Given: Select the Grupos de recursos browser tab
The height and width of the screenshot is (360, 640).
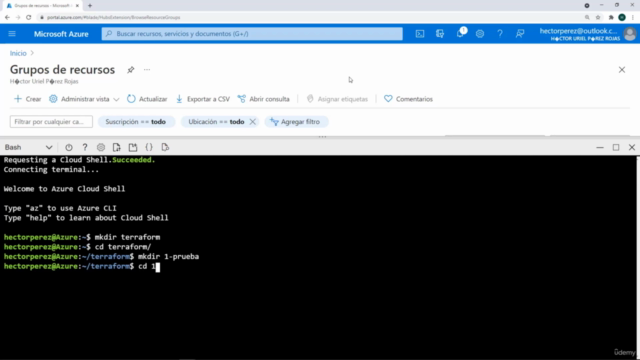Looking at the screenshot, I should [42, 6].
